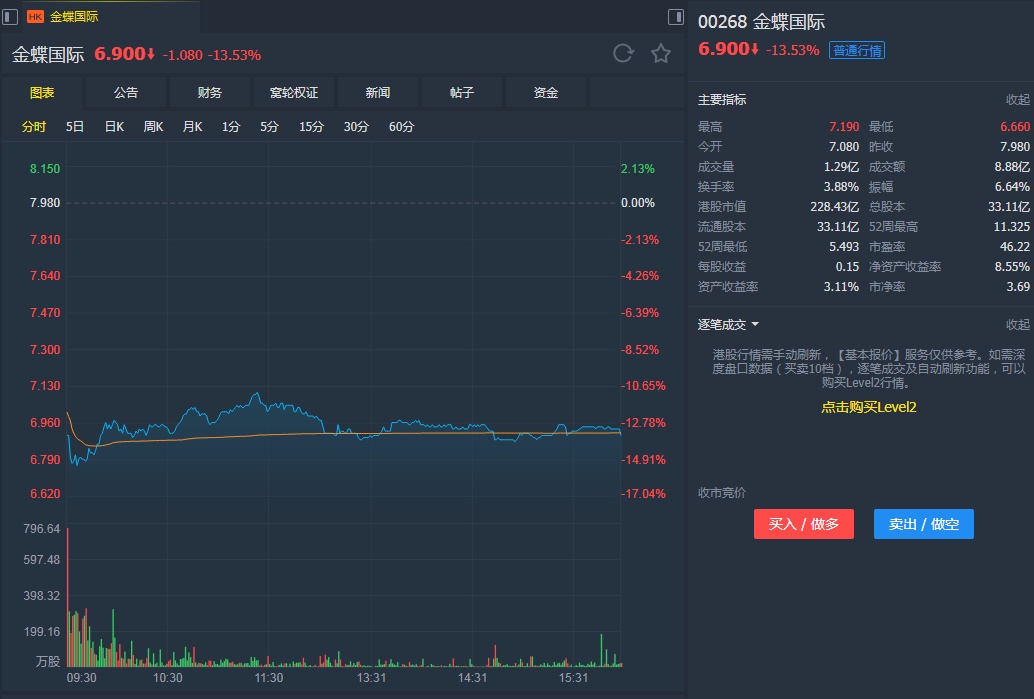This screenshot has width=1034, height=699.
Task: Click the 金蝶国际 window tab
Action: [x=74, y=17]
